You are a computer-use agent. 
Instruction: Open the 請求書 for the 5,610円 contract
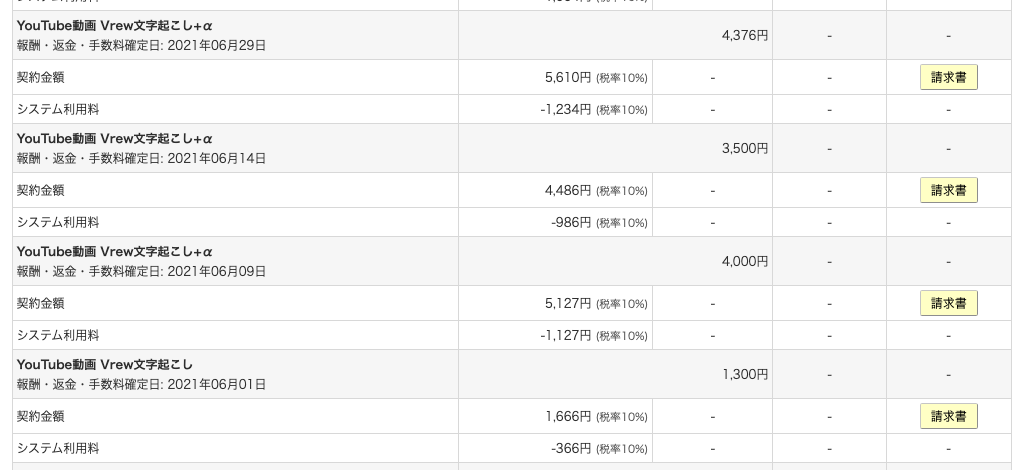[948, 78]
